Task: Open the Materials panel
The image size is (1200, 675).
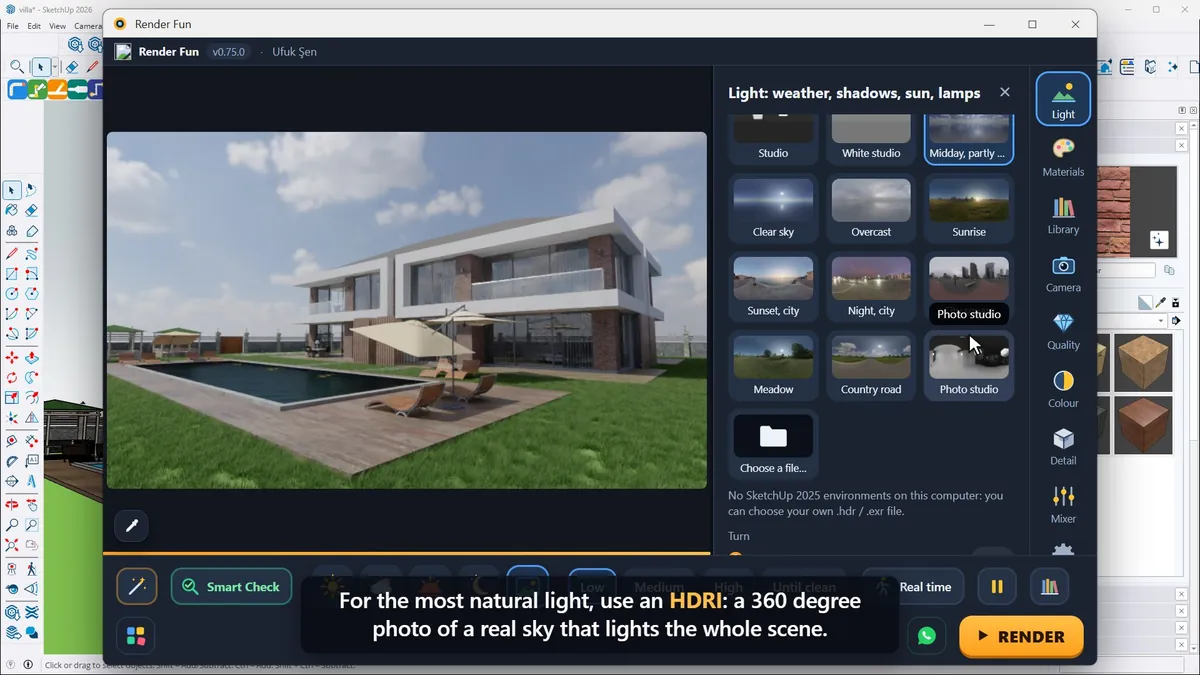Action: pos(1063,157)
